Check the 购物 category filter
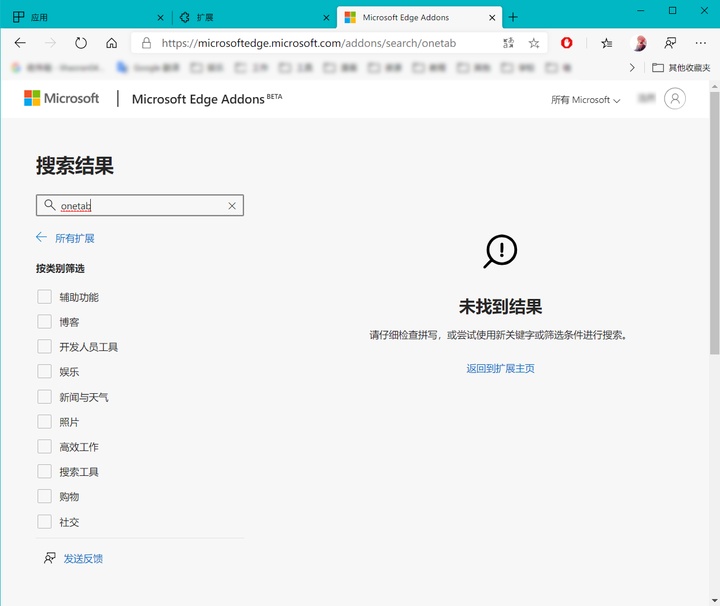 tap(45, 496)
